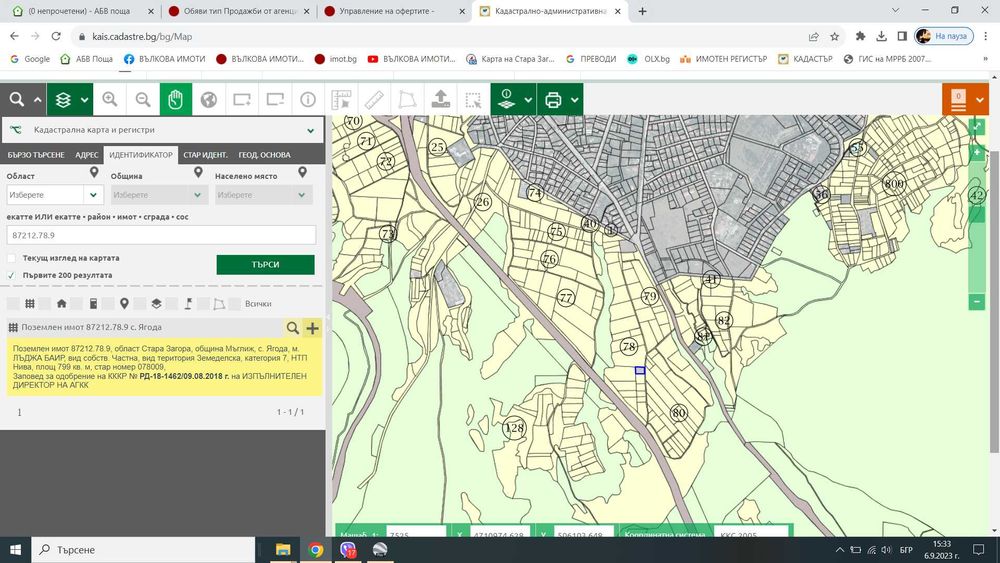
Task: Select the ruler measure distance tool
Action: pos(374,99)
